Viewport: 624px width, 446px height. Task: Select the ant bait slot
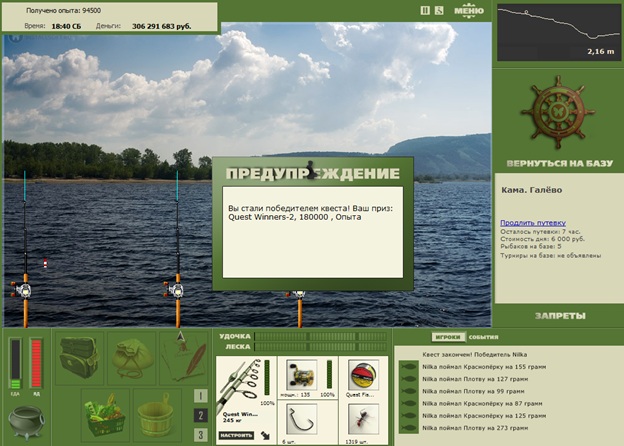(363, 419)
